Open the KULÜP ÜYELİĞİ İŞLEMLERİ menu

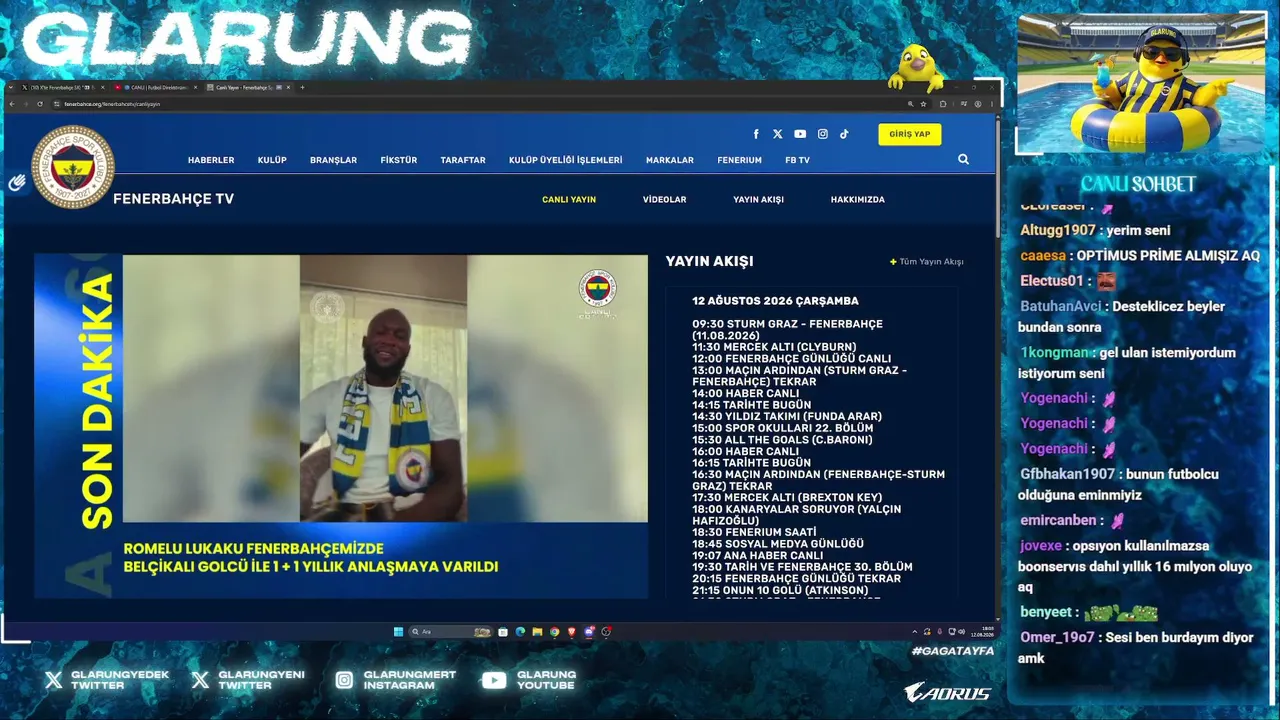(x=565, y=160)
